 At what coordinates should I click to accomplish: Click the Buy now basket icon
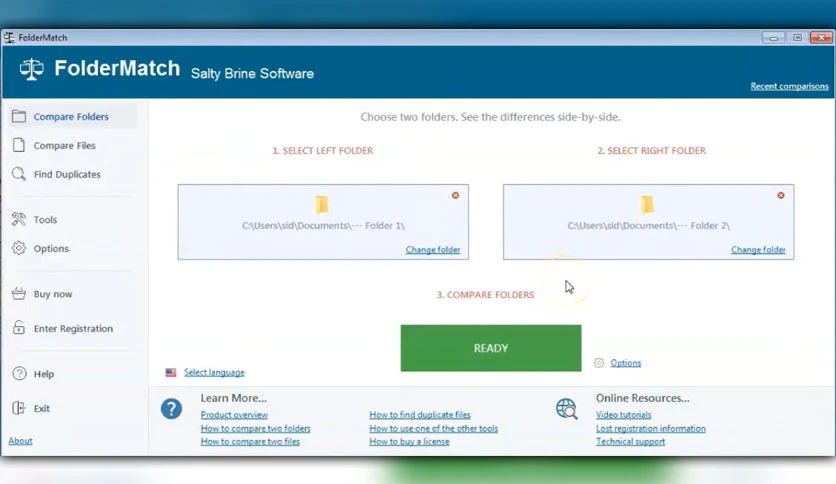[19, 294]
